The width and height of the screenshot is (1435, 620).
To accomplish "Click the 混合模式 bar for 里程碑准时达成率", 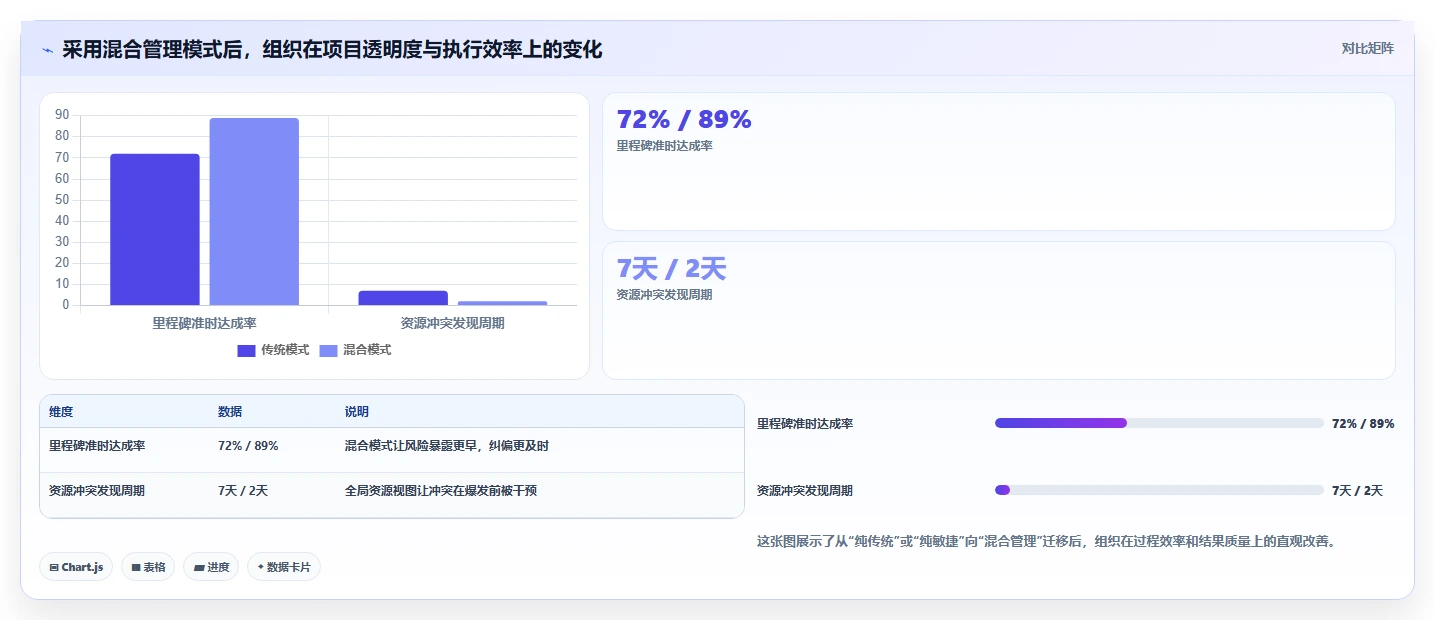I will 254,211.
